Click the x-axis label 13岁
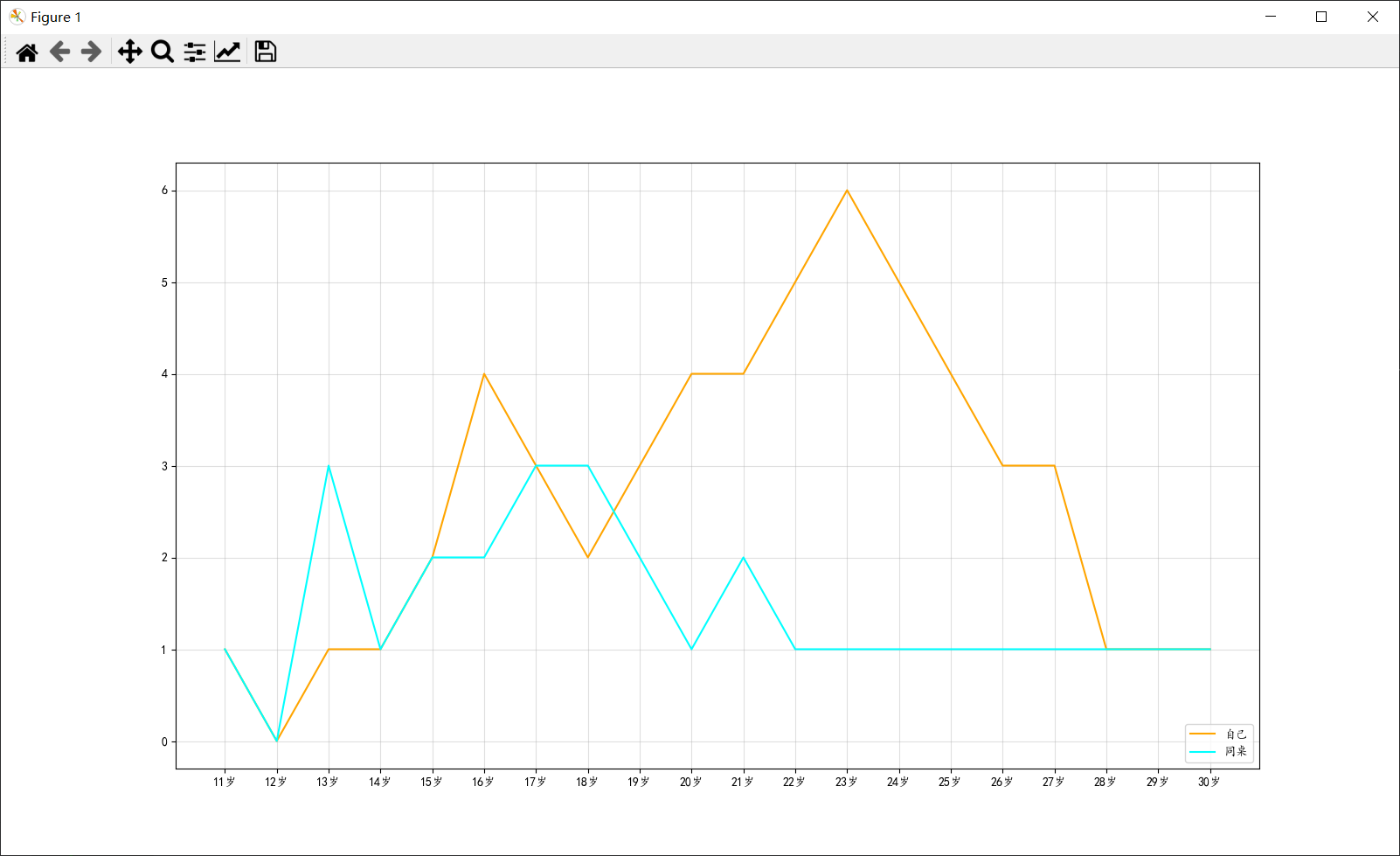Image resolution: width=1400 pixels, height=856 pixels. [x=328, y=782]
